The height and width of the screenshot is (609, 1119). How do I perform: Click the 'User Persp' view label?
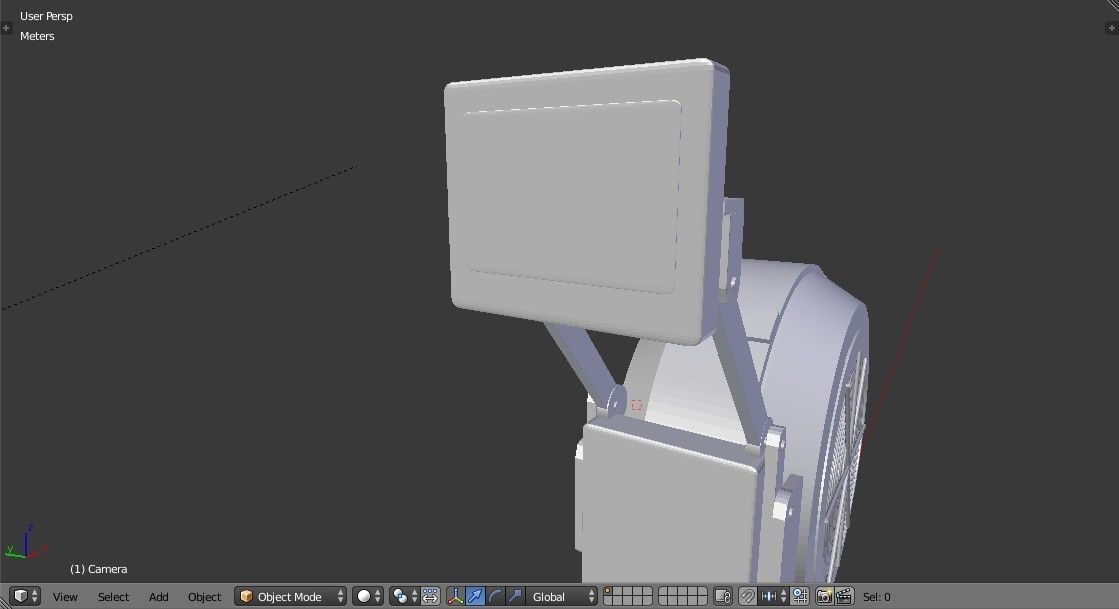point(46,16)
